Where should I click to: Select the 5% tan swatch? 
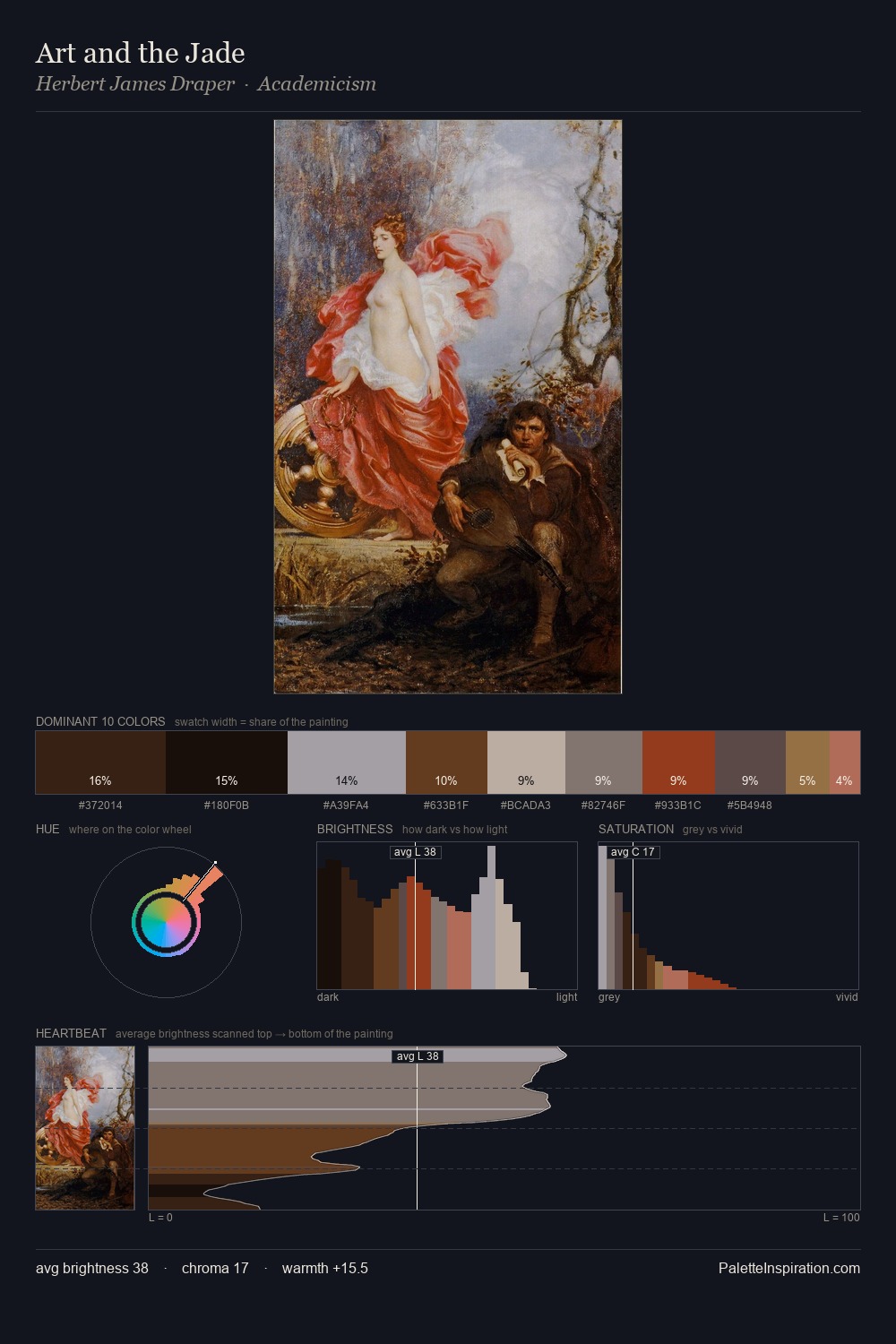[x=807, y=762]
